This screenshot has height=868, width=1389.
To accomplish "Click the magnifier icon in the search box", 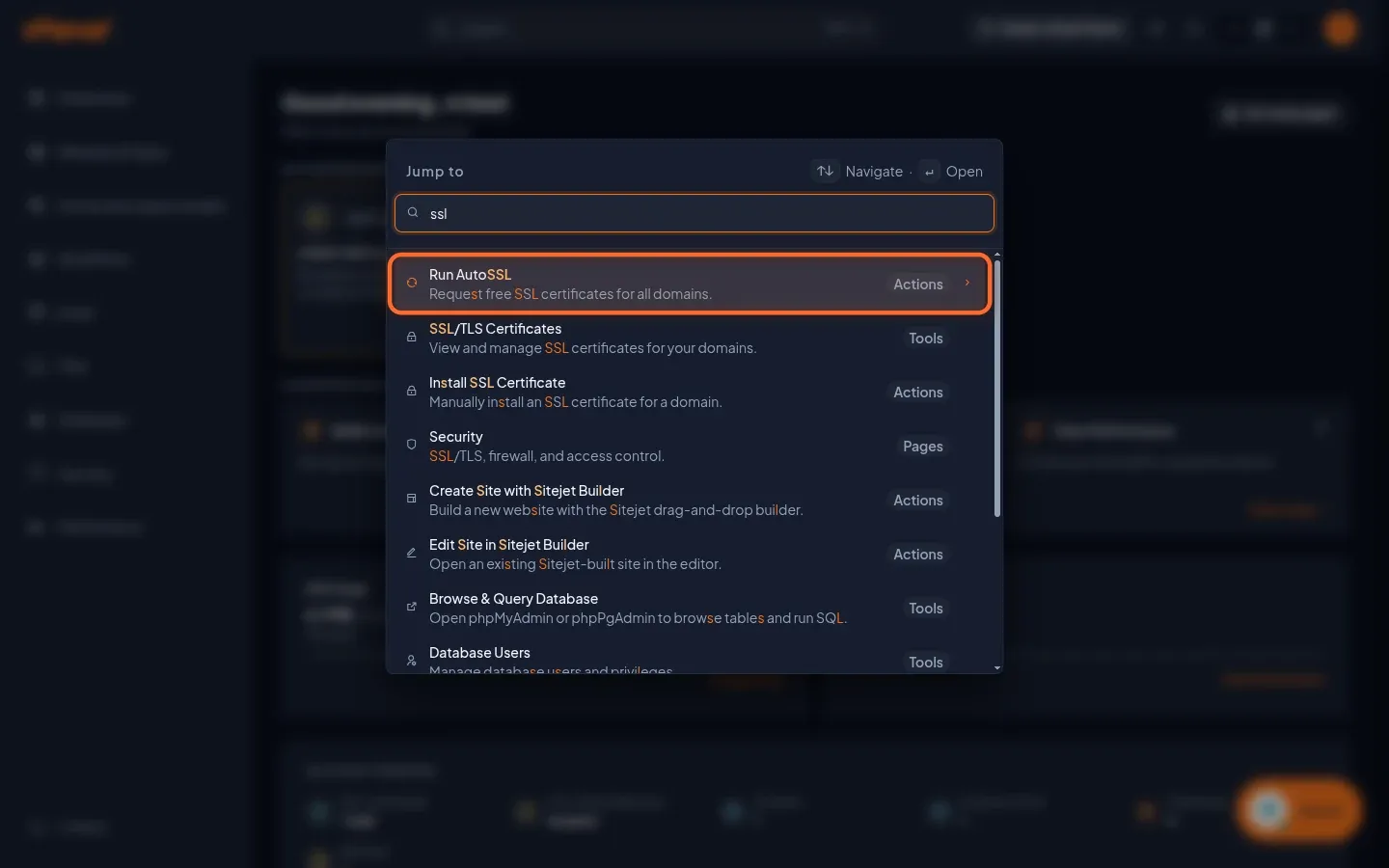I will [x=413, y=213].
